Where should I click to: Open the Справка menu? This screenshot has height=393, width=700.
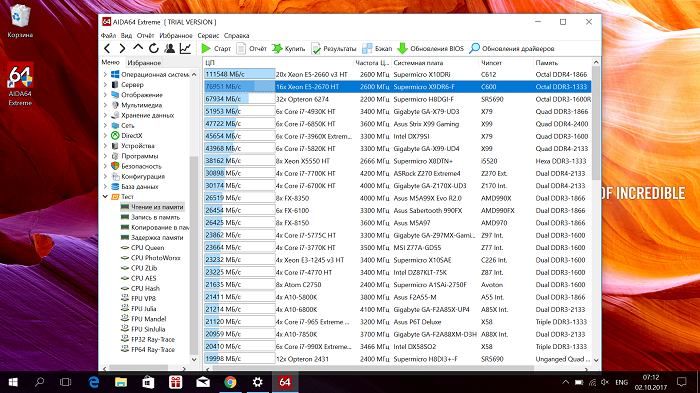click(x=237, y=36)
